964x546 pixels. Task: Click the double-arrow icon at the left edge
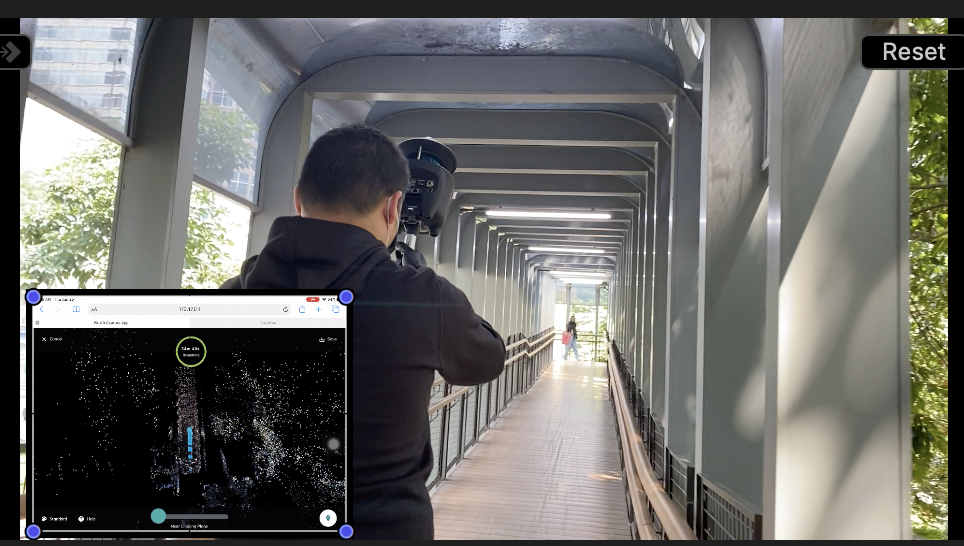pos(14,52)
